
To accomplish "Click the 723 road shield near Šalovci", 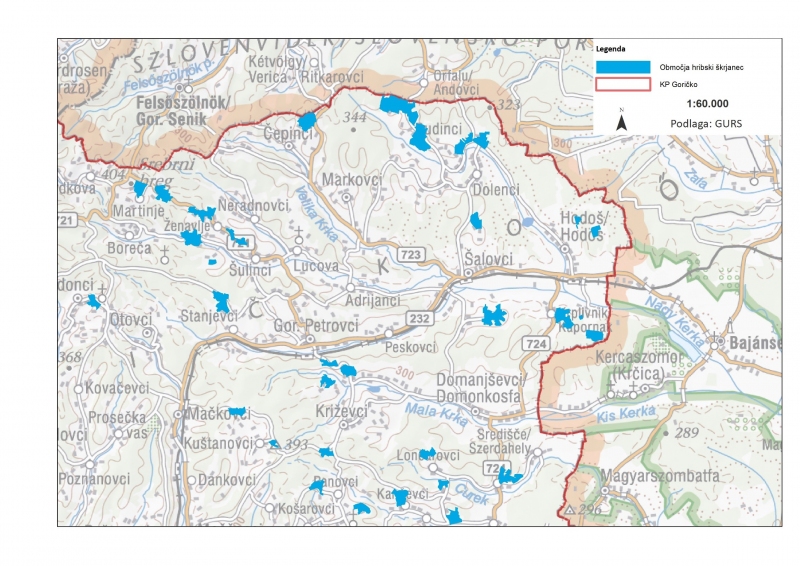I will click(x=407, y=256).
